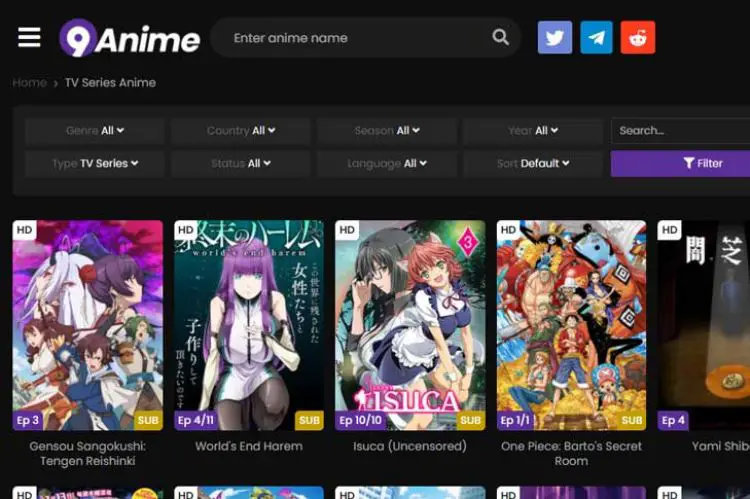Viewport: 750px width, 499px height.
Task: Click HD badge on One Piece poster
Action: pos(508,230)
